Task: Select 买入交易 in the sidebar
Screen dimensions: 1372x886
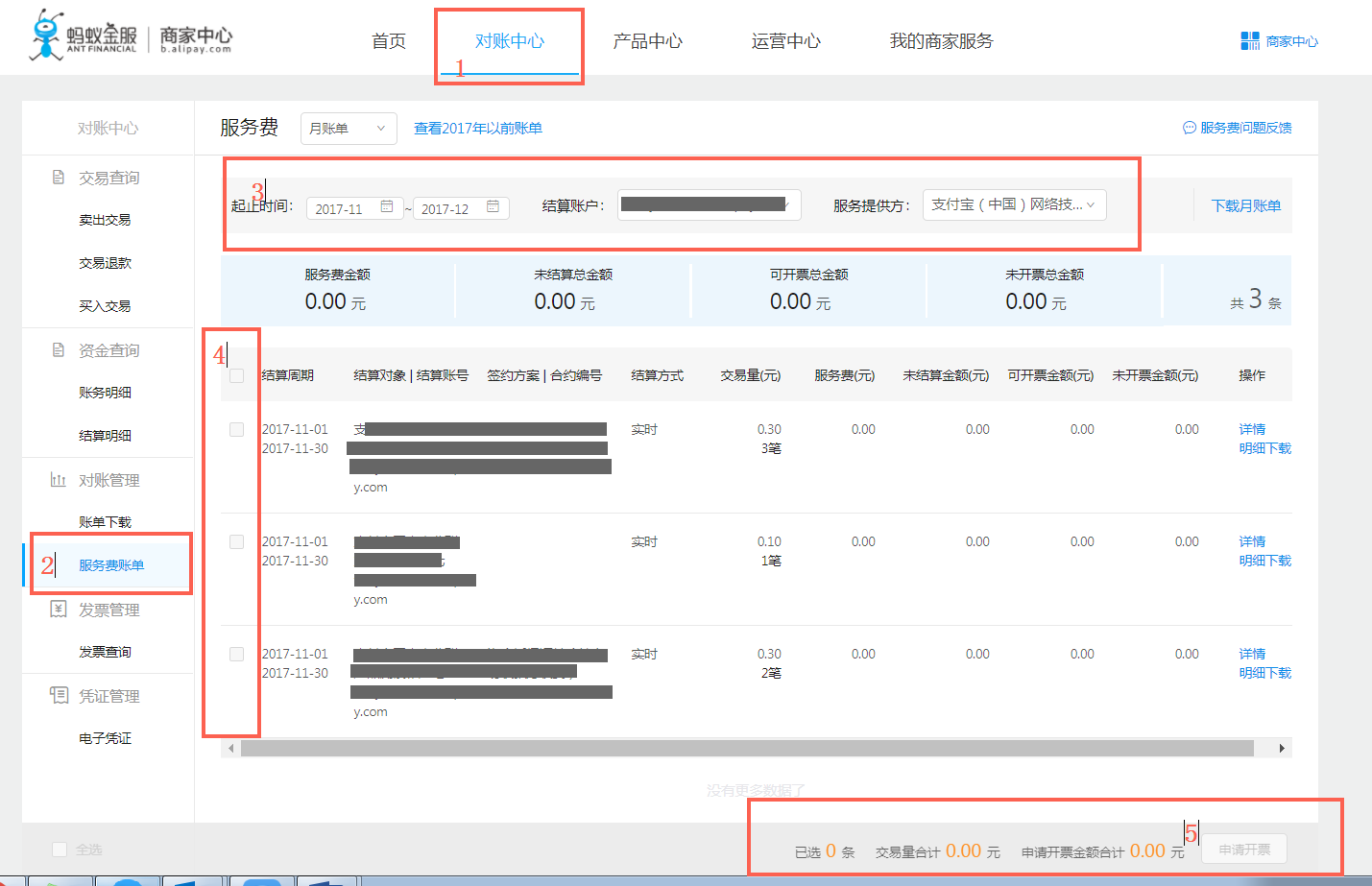Action: [105, 306]
